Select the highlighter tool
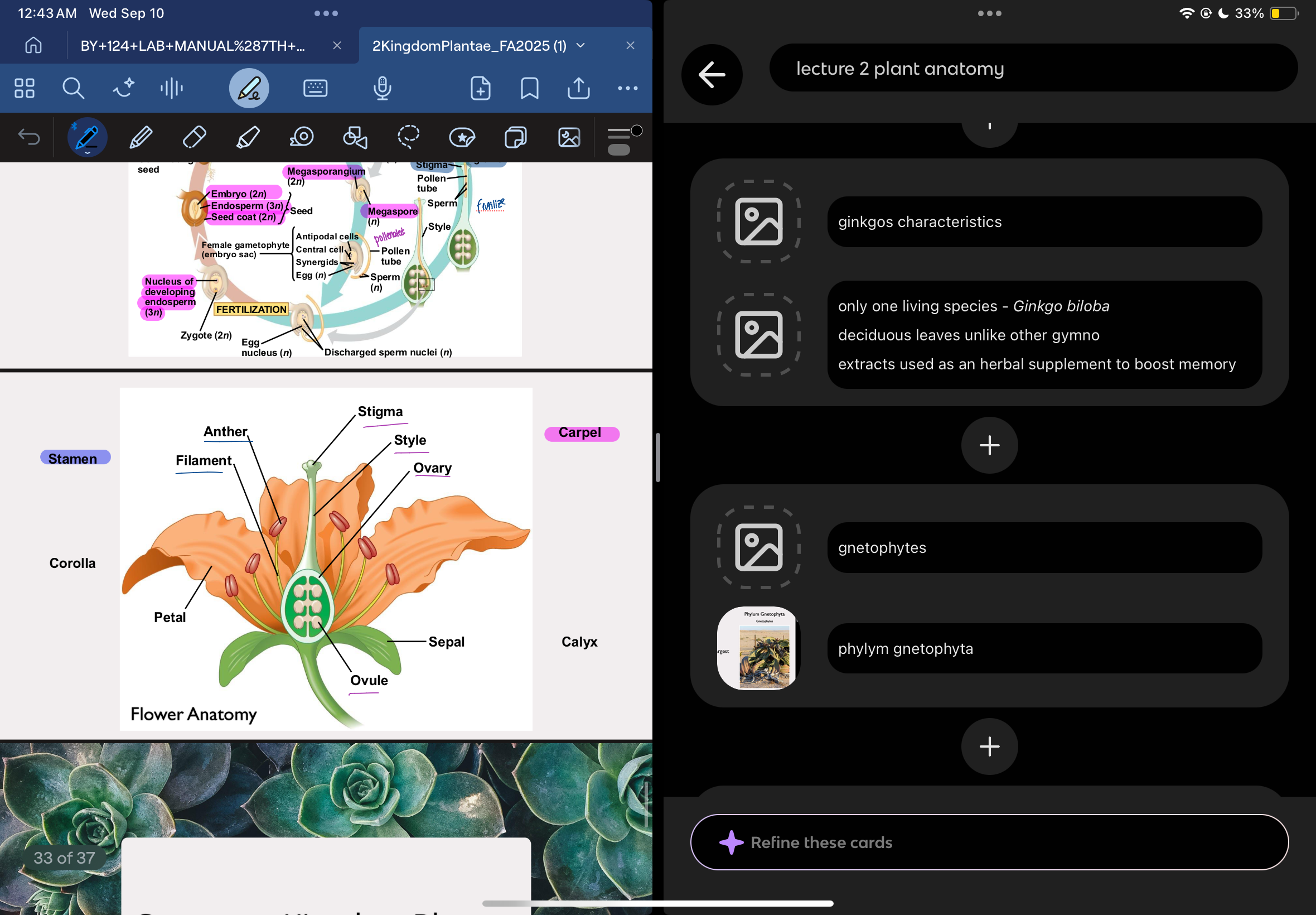Screen dimensions: 1316x915 tap(248, 138)
